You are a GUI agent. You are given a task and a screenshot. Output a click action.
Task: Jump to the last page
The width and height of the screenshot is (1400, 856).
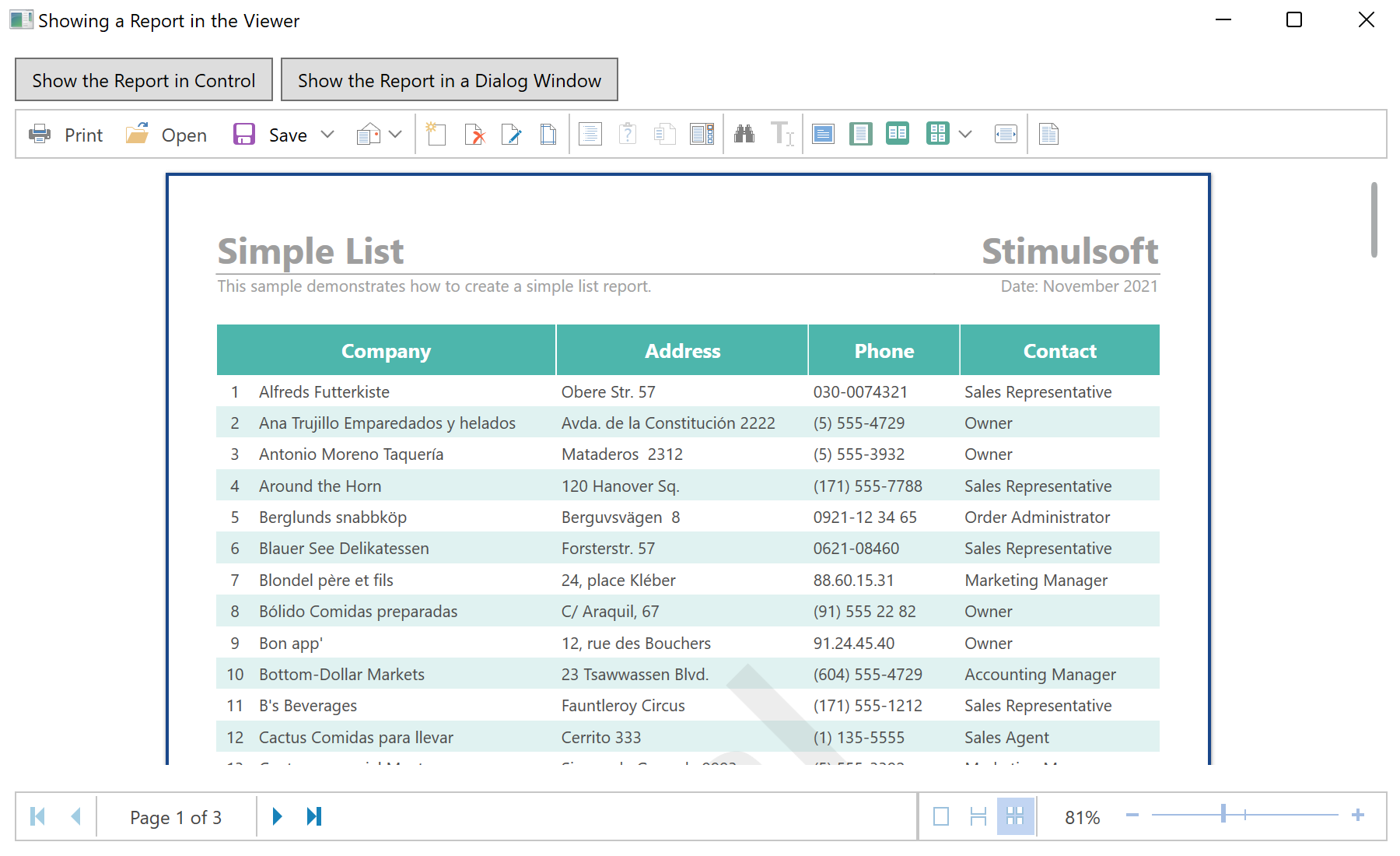coord(314,816)
